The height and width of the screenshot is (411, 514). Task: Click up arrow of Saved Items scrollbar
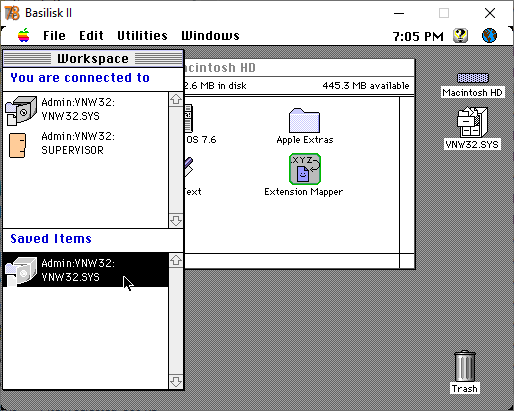[x=176, y=260]
